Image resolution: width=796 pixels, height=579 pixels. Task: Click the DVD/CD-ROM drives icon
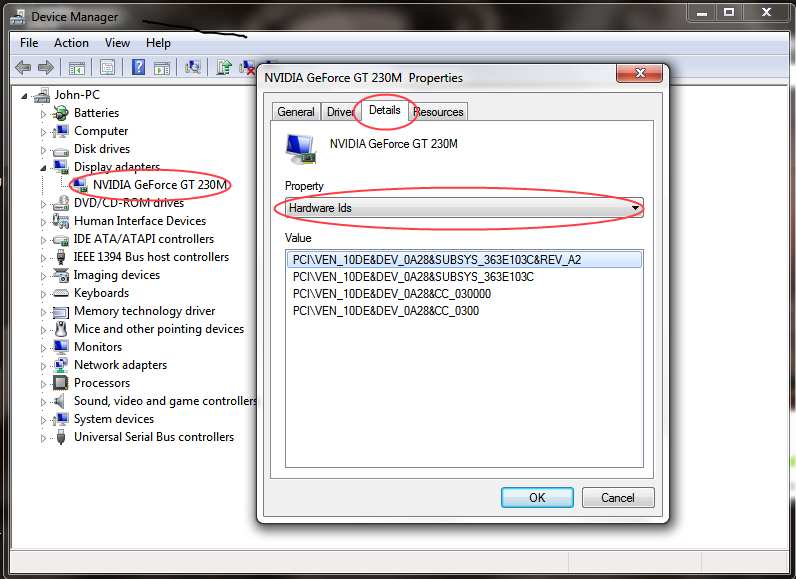pos(61,203)
